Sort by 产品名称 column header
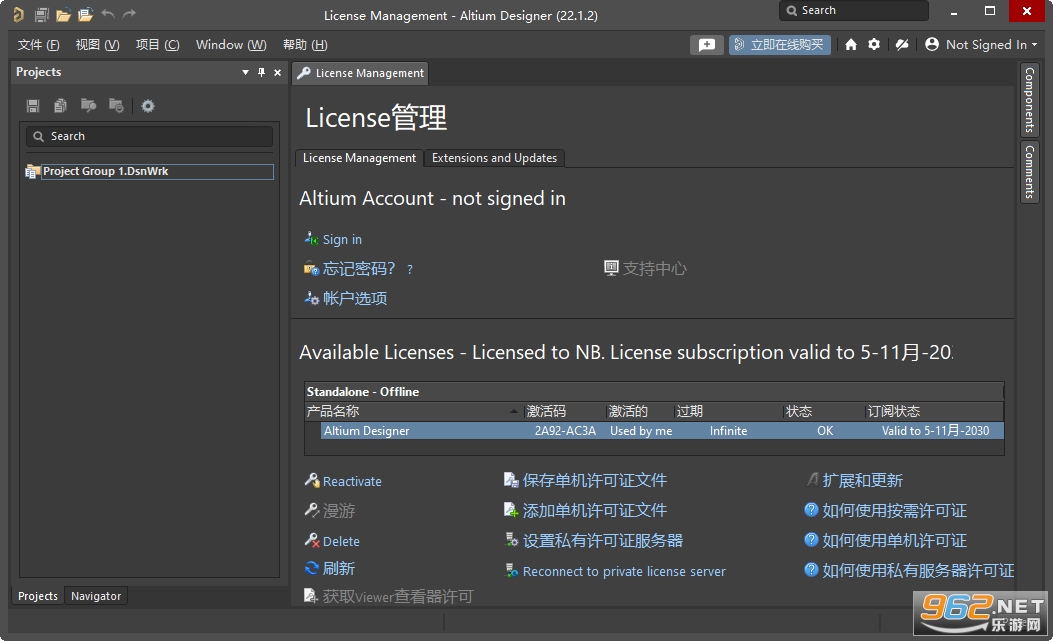 coord(414,411)
